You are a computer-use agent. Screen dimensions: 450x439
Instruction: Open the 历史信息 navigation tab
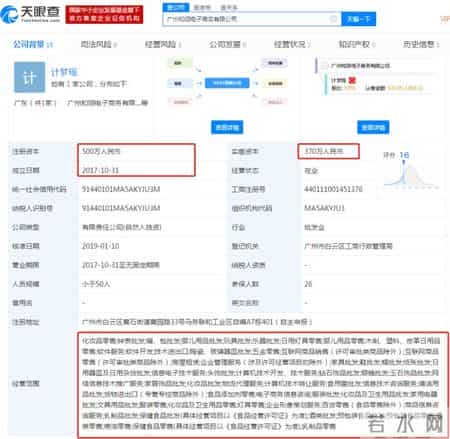[x=421, y=44]
